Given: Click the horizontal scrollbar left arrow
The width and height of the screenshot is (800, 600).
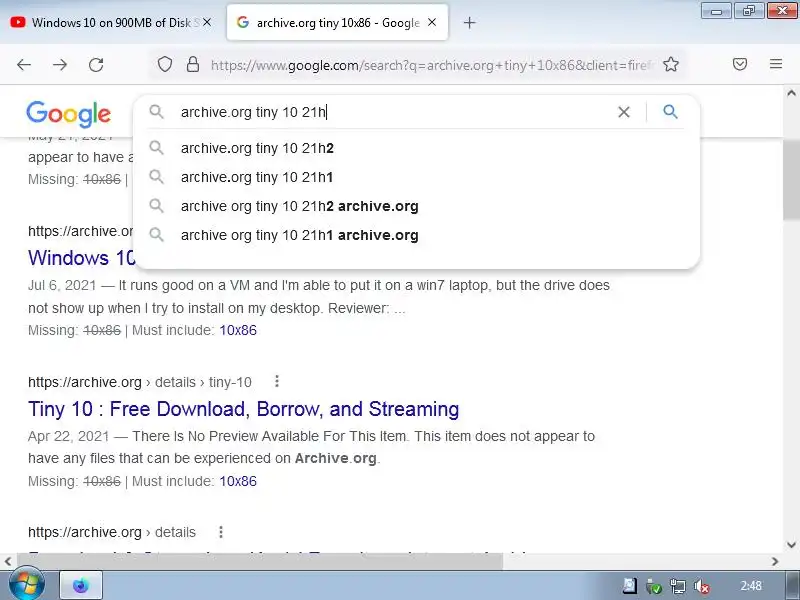Looking at the screenshot, I should coord(8,562).
